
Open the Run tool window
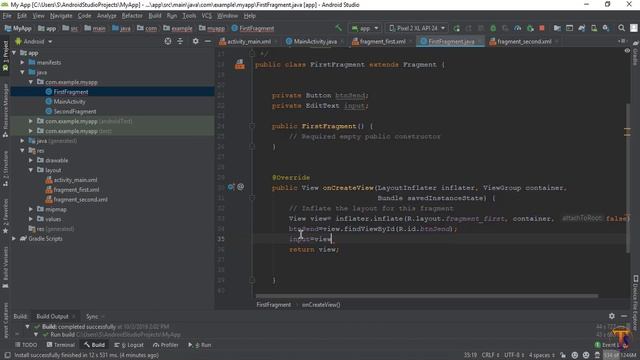(x=200, y=345)
